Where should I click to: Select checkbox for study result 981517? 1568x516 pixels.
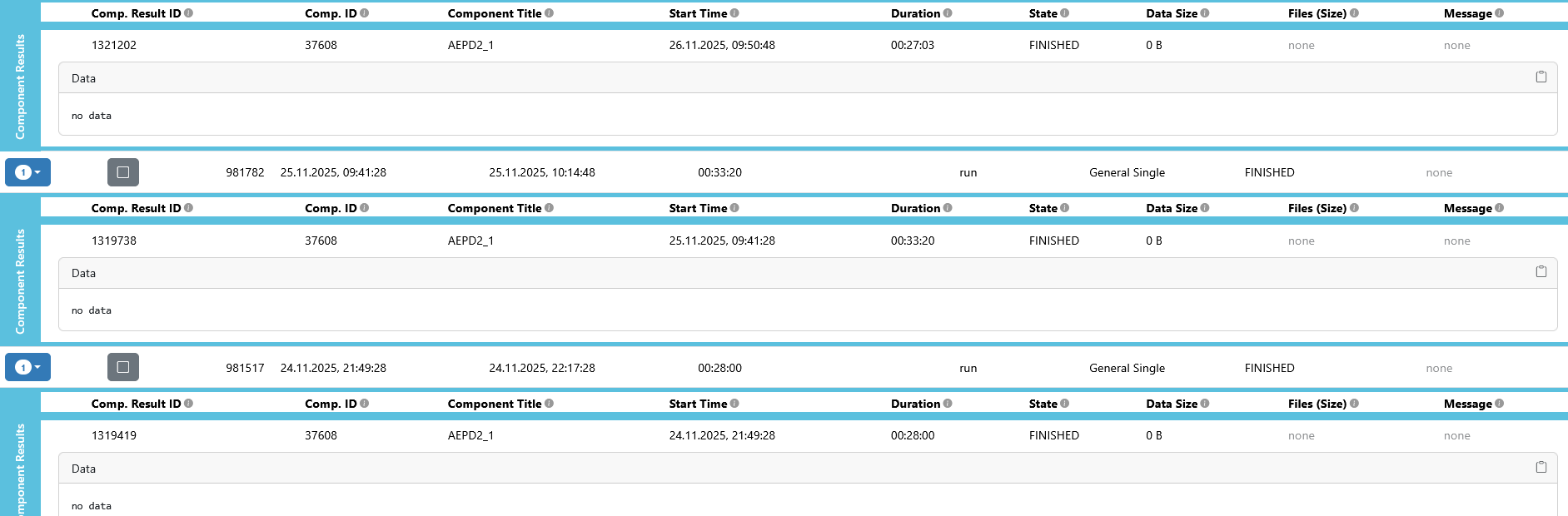123,367
